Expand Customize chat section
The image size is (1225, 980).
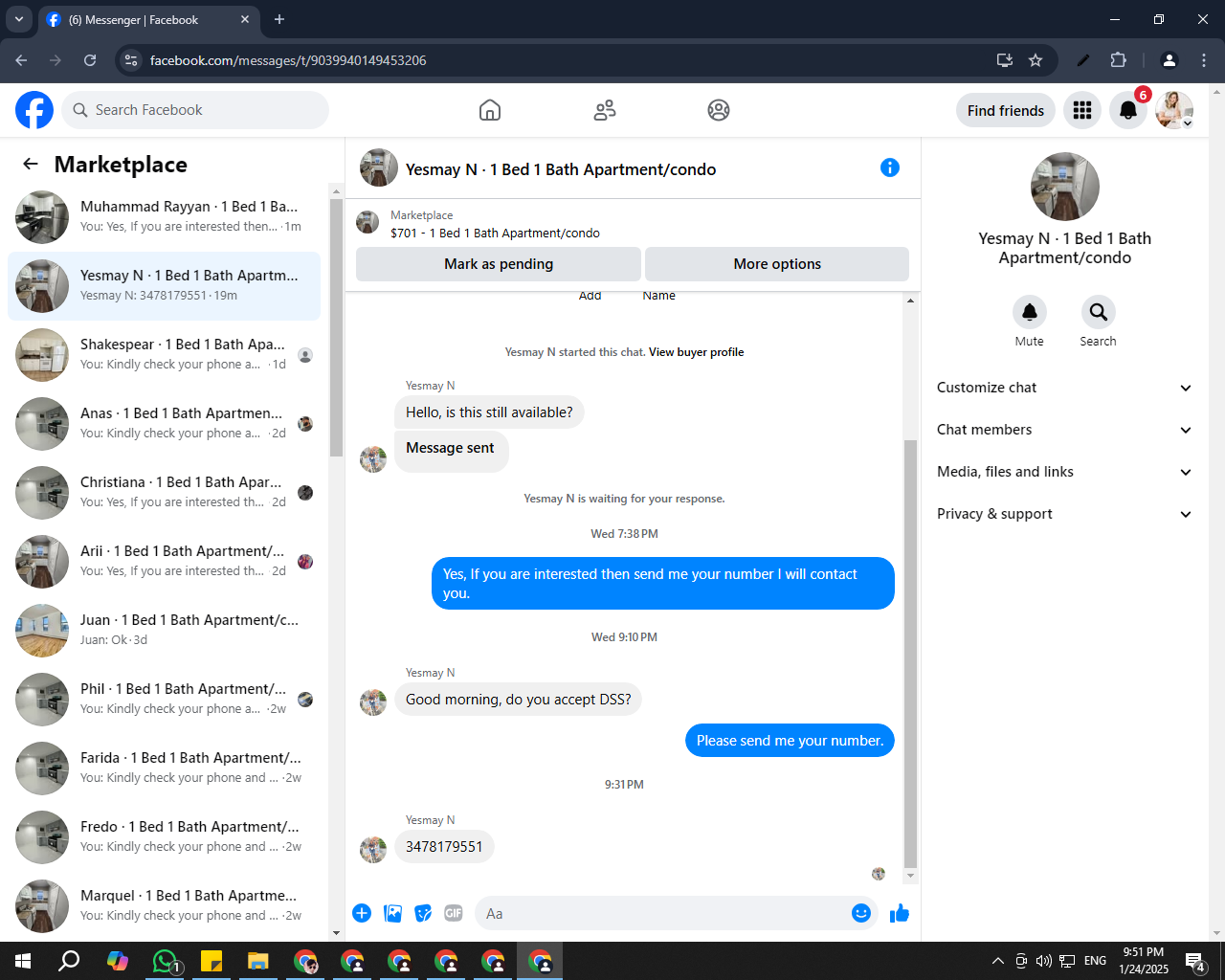(1064, 388)
